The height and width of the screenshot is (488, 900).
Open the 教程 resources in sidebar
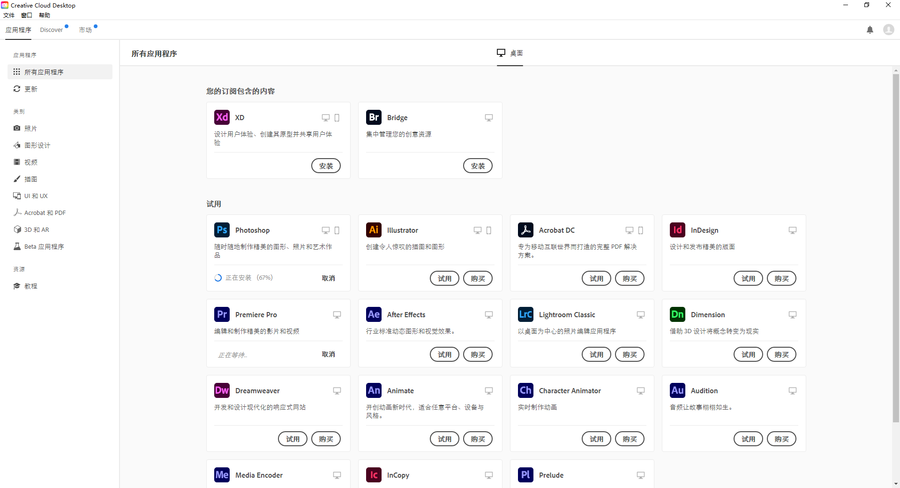click(31, 286)
